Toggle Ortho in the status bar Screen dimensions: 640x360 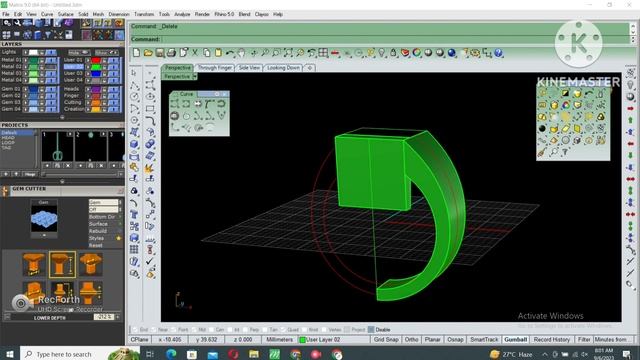coord(411,340)
